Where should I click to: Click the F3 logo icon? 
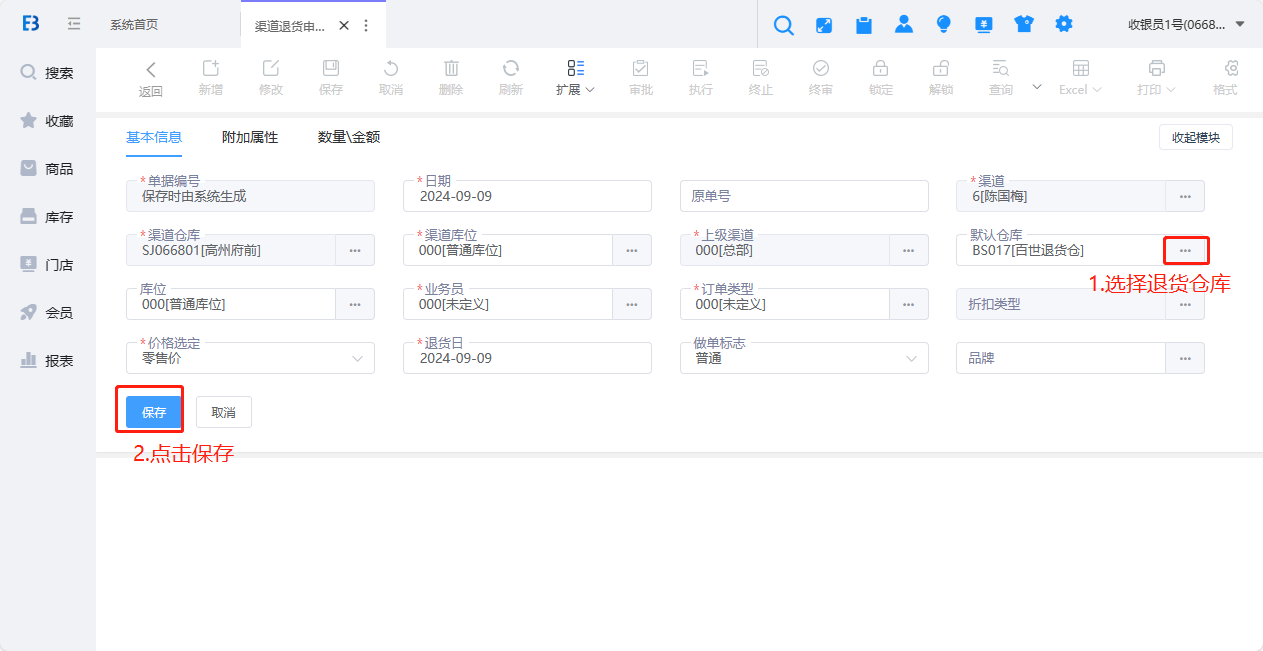[31, 24]
